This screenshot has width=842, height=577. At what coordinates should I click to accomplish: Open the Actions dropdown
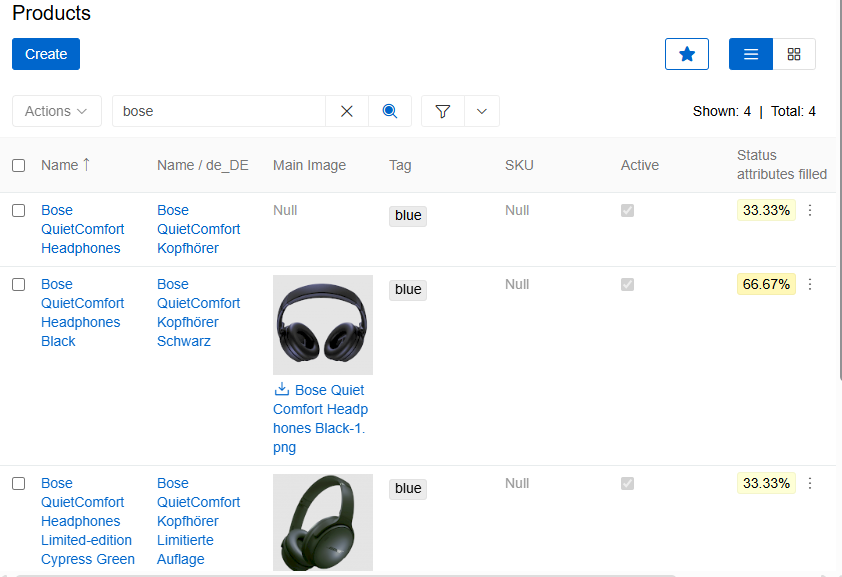click(56, 111)
